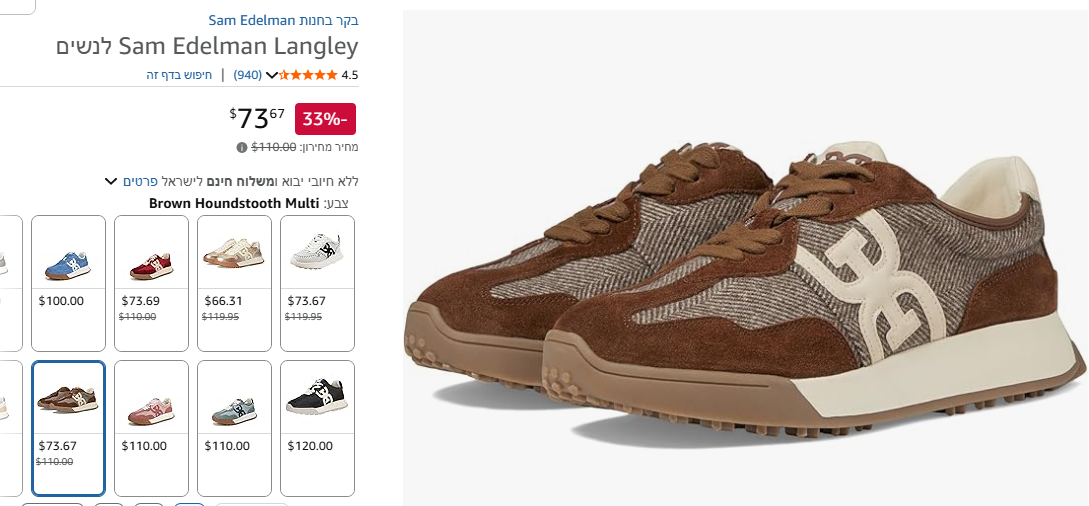Click the 4.5 star rating icons
The height and width of the screenshot is (506, 1089).
tap(308, 75)
